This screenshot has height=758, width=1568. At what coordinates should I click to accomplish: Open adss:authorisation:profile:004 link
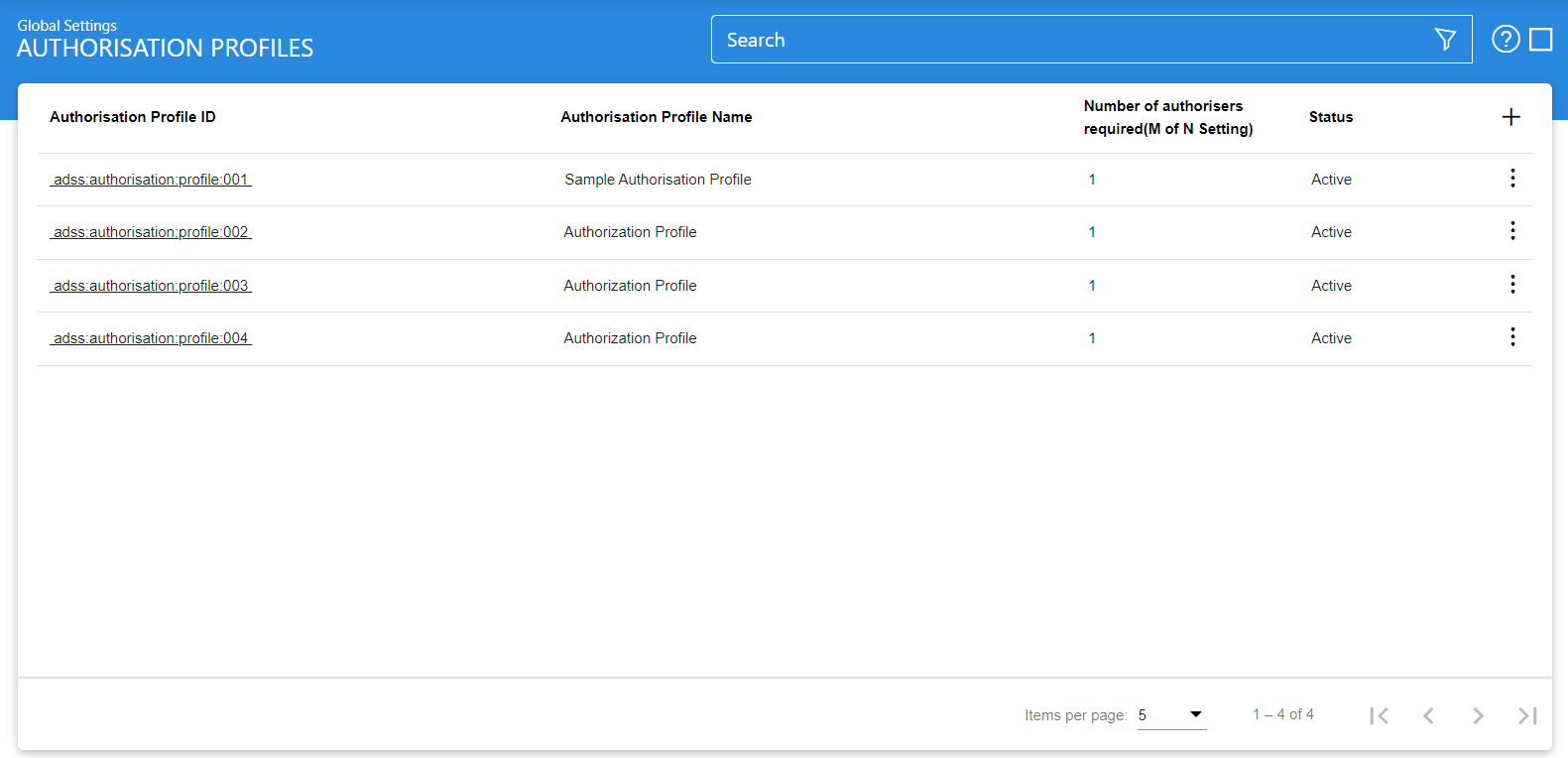tap(151, 338)
